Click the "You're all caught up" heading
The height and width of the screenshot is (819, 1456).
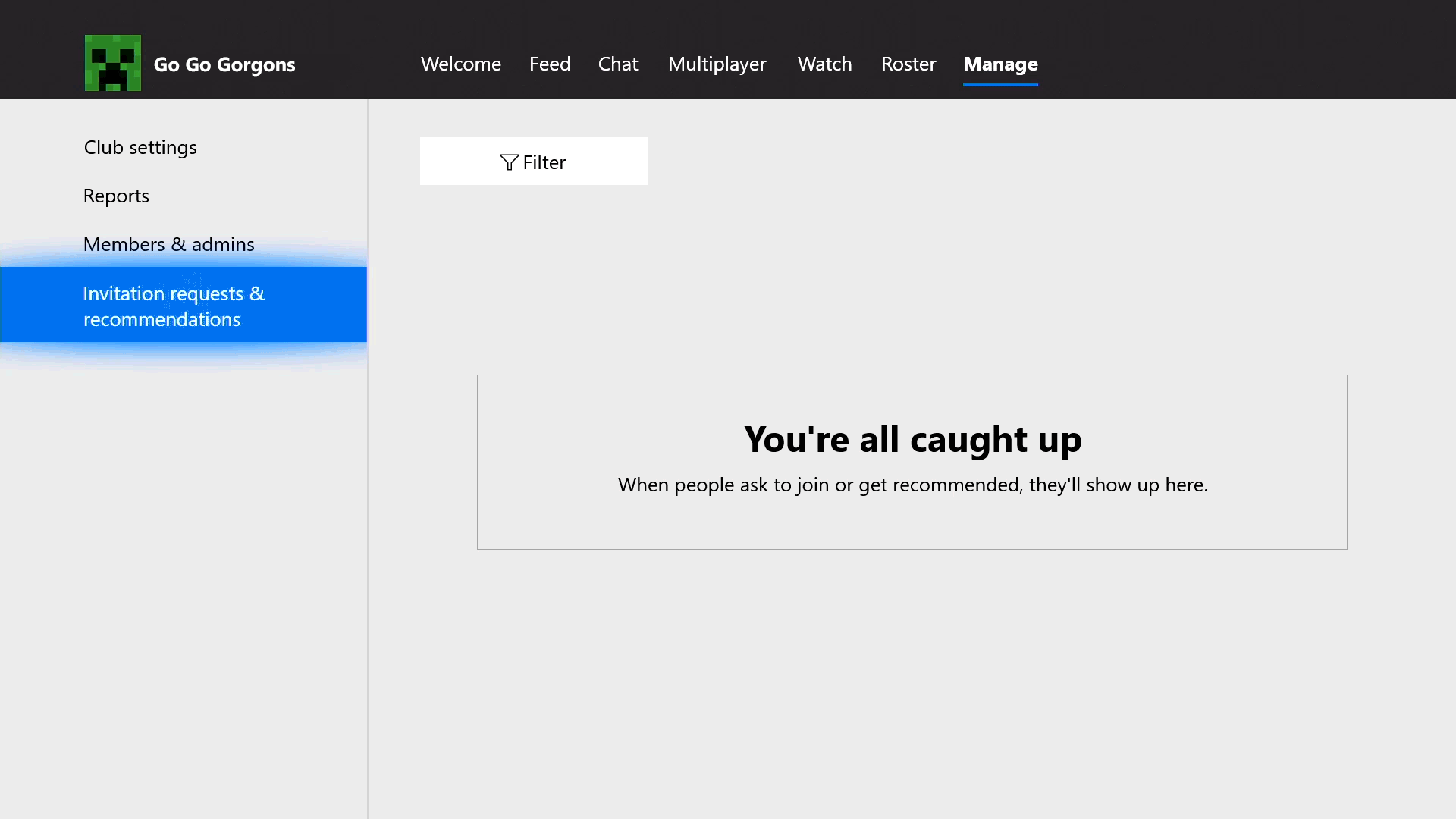pyautogui.click(x=912, y=439)
